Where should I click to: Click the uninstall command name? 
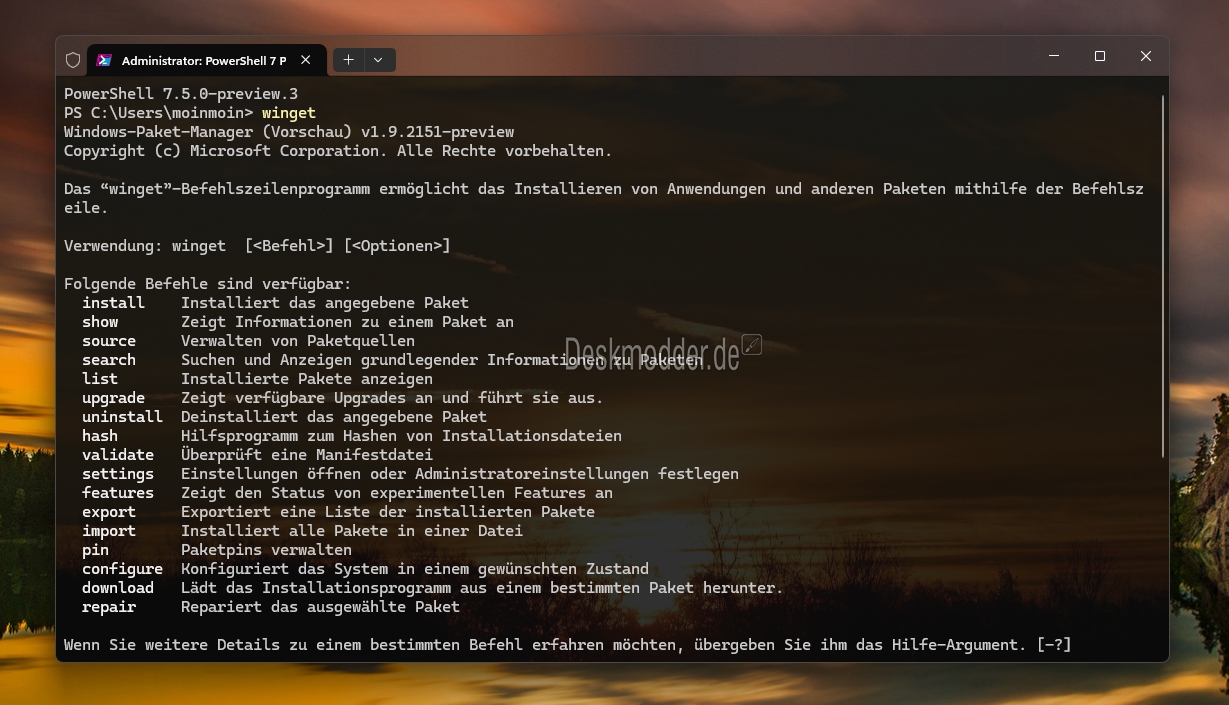pos(122,417)
